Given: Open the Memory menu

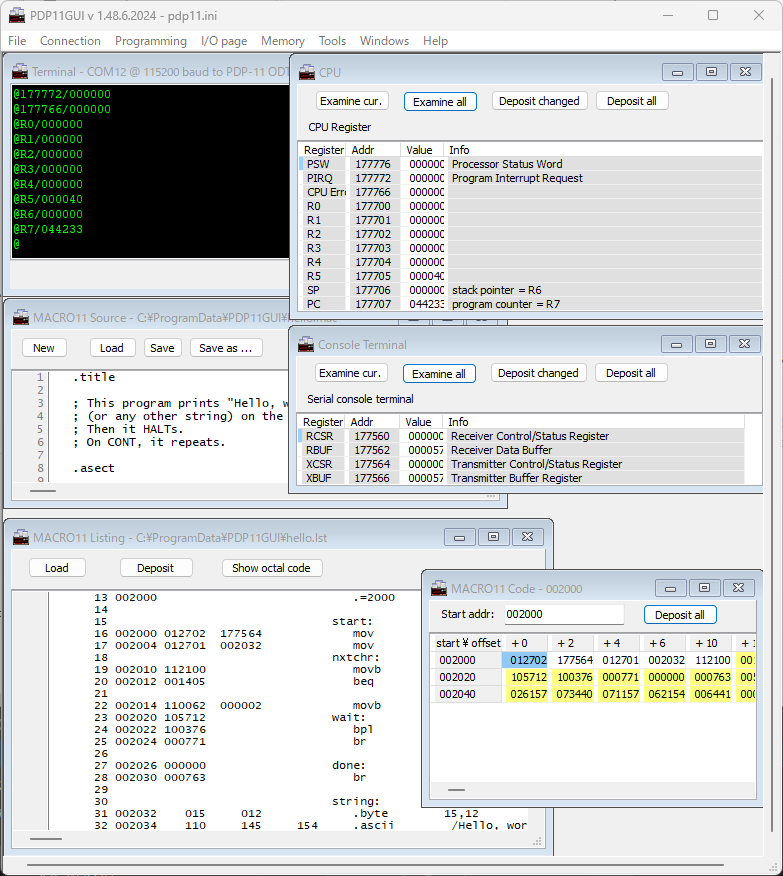Looking at the screenshot, I should point(282,41).
